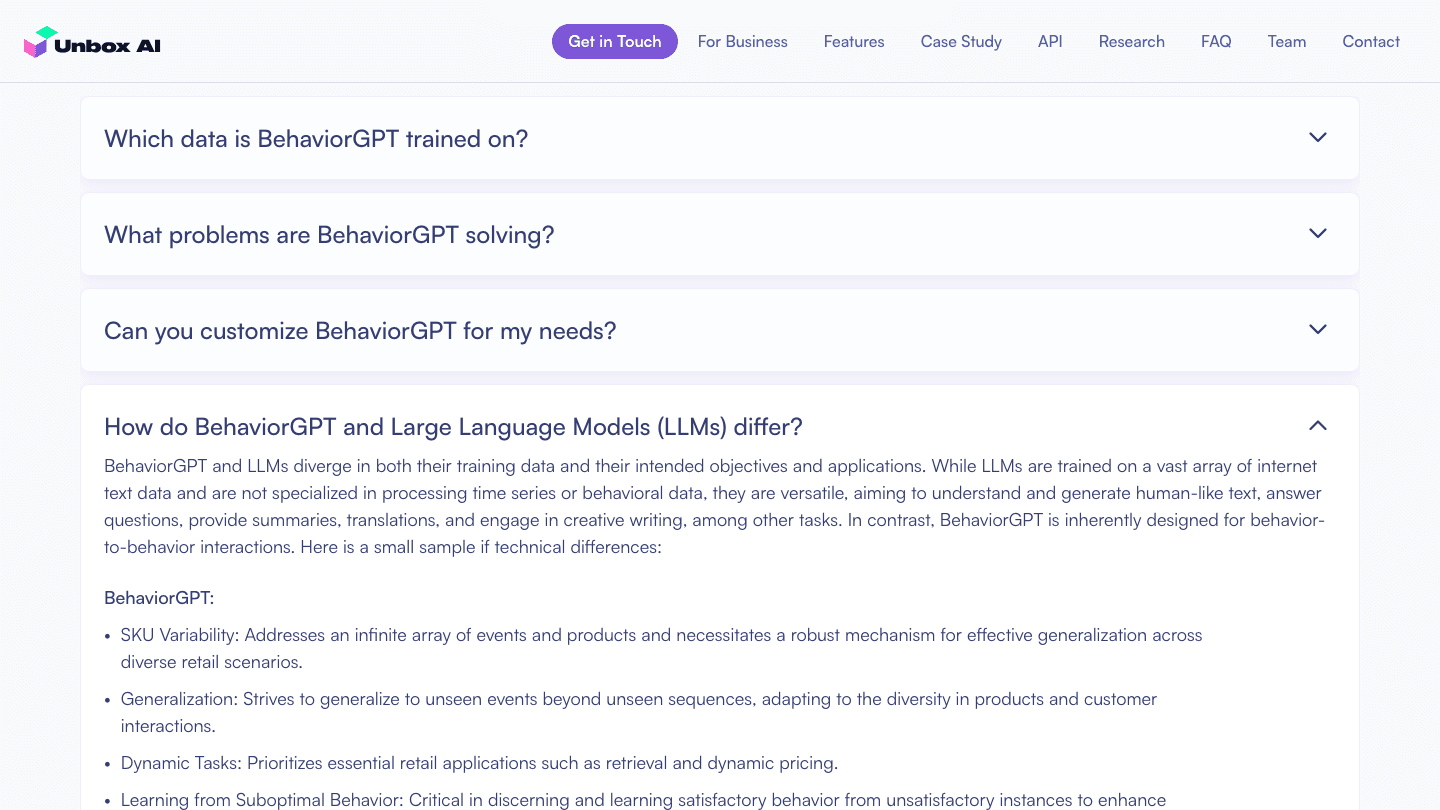1440x810 pixels.
Task: Click the 'SKU Variability' bullet text
Action: [661, 648]
